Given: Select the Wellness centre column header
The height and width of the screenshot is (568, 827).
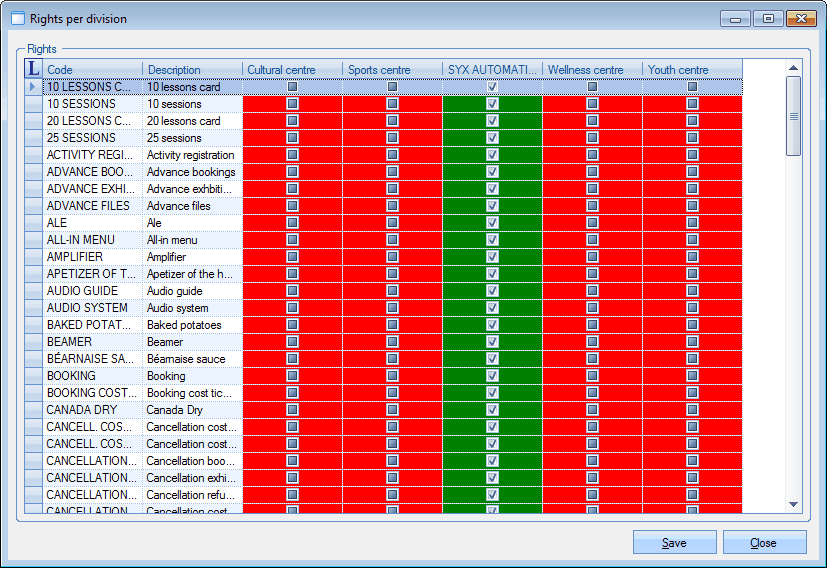Looking at the screenshot, I should click(x=592, y=70).
